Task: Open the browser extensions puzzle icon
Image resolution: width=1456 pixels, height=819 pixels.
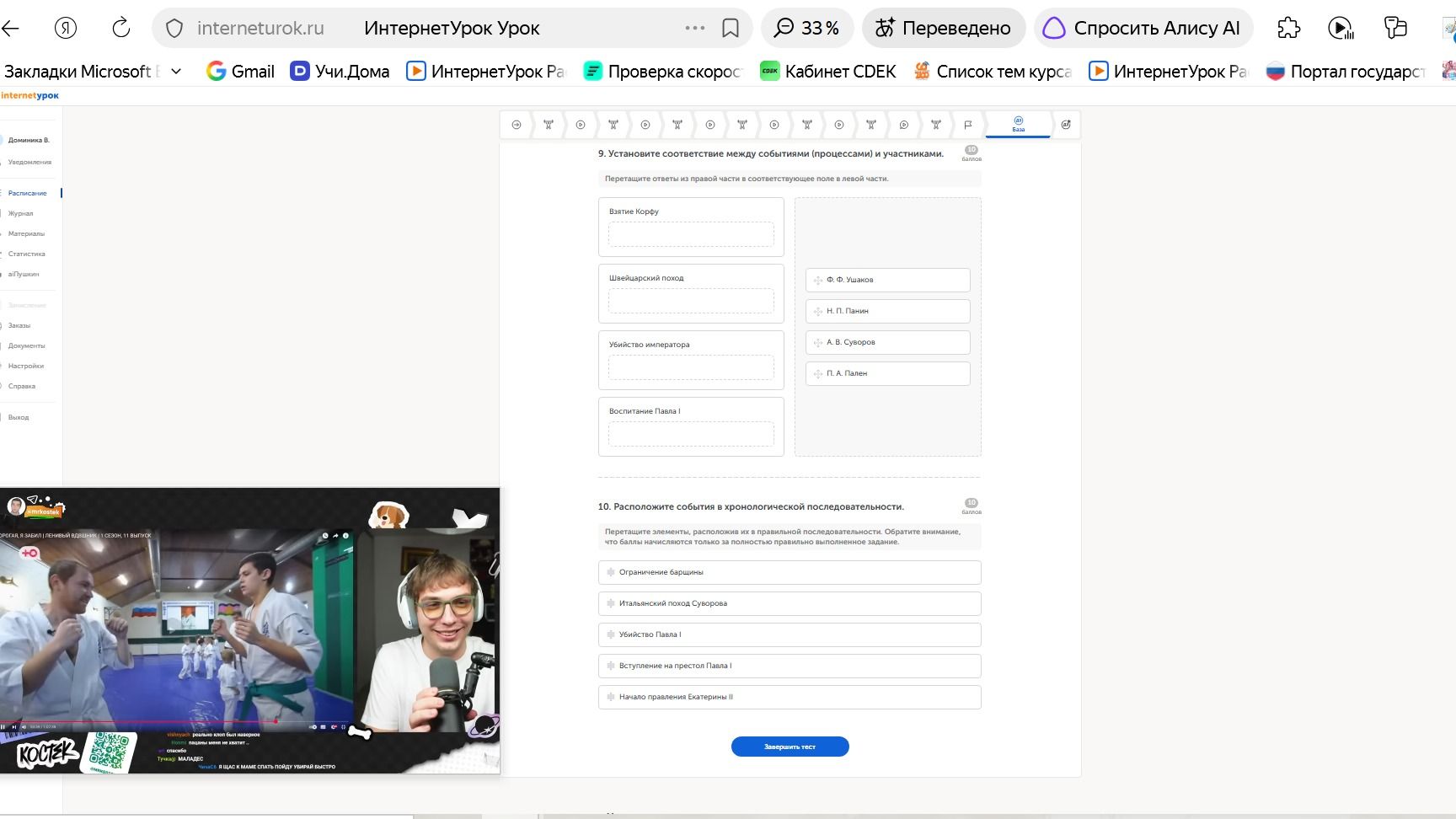Action: coord(1288,28)
